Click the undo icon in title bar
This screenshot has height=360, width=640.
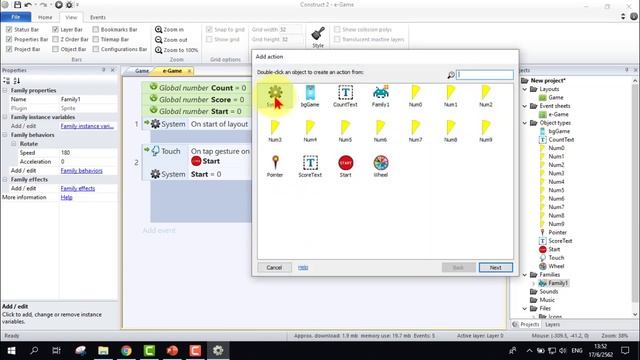click(x=28, y=5)
